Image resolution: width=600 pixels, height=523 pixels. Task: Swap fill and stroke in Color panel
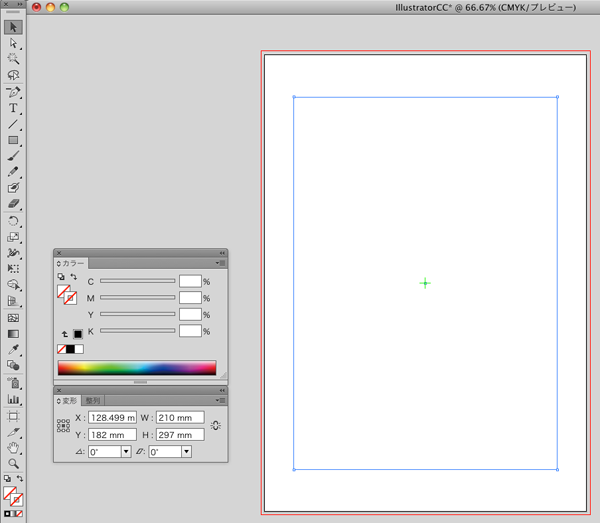pyautogui.click(x=73, y=276)
